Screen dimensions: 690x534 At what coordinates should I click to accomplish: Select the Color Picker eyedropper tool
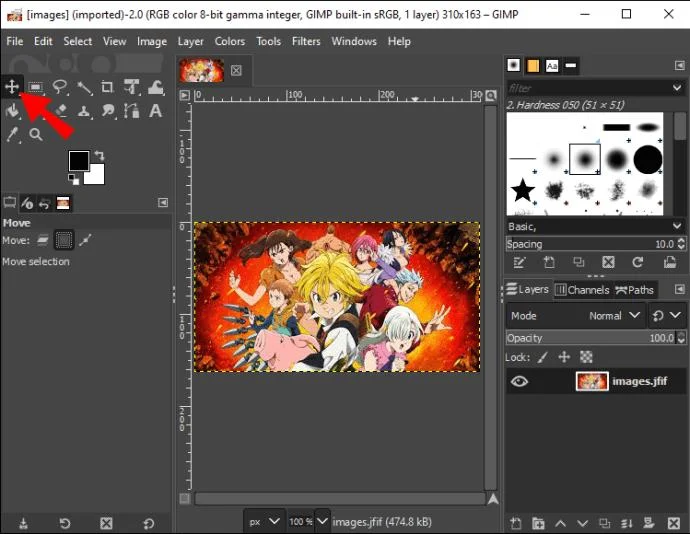[12, 135]
